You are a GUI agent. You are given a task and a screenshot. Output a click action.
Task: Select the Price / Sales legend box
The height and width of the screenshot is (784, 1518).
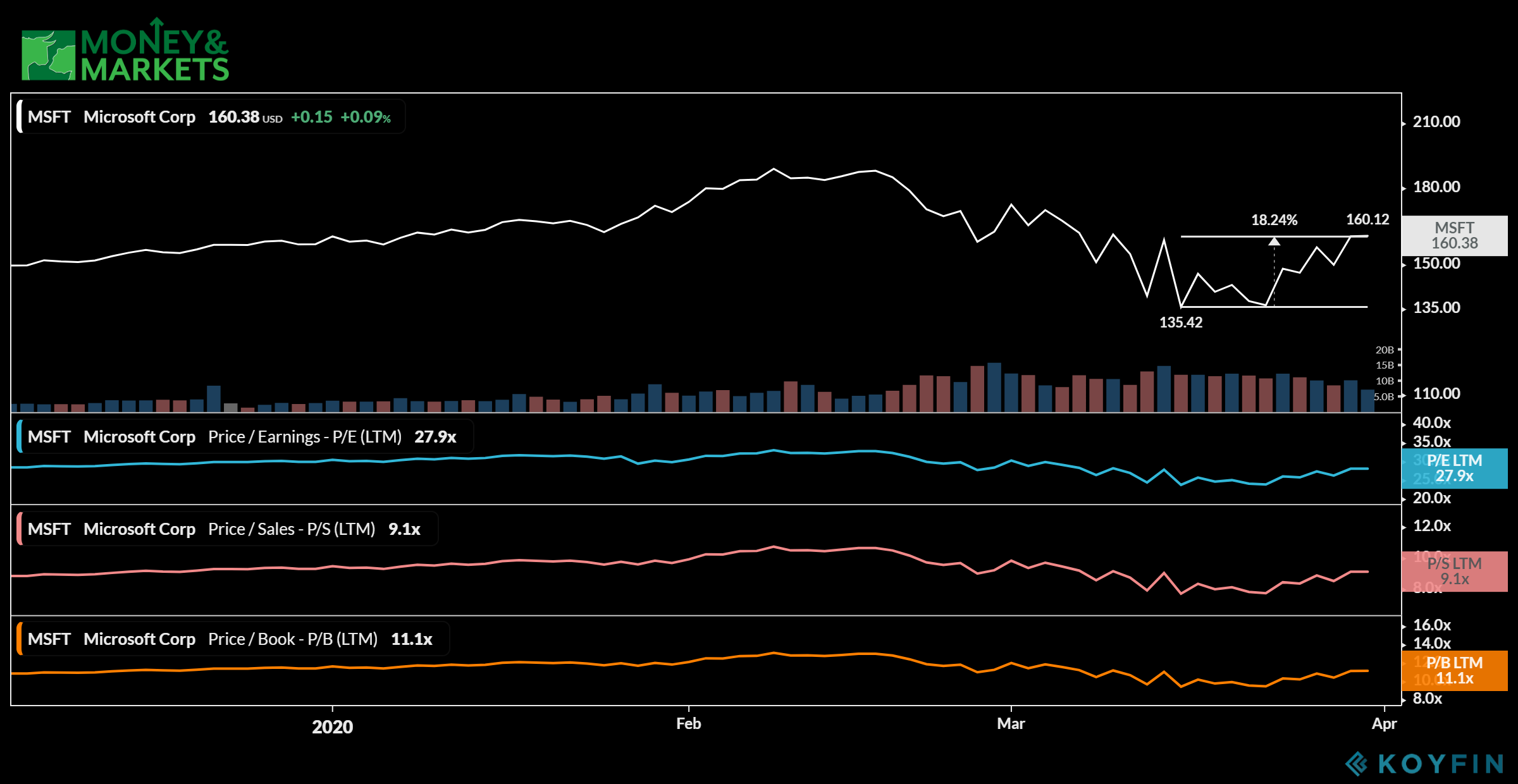click(x=227, y=529)
